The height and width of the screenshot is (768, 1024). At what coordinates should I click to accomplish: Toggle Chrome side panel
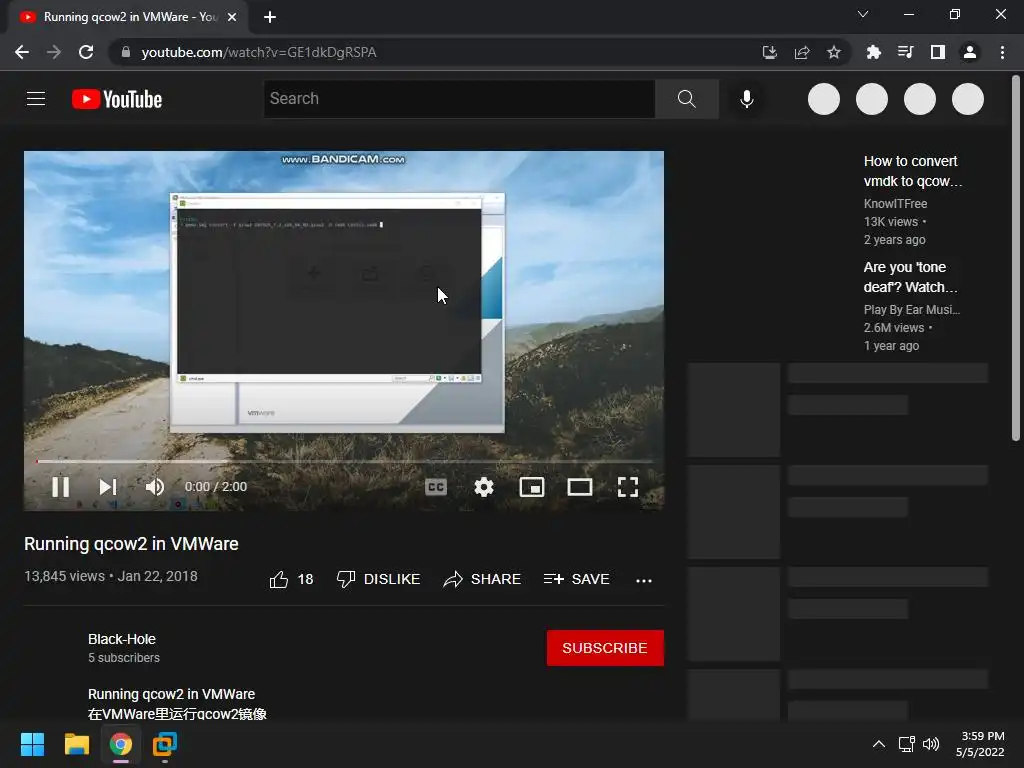[938, 52]
